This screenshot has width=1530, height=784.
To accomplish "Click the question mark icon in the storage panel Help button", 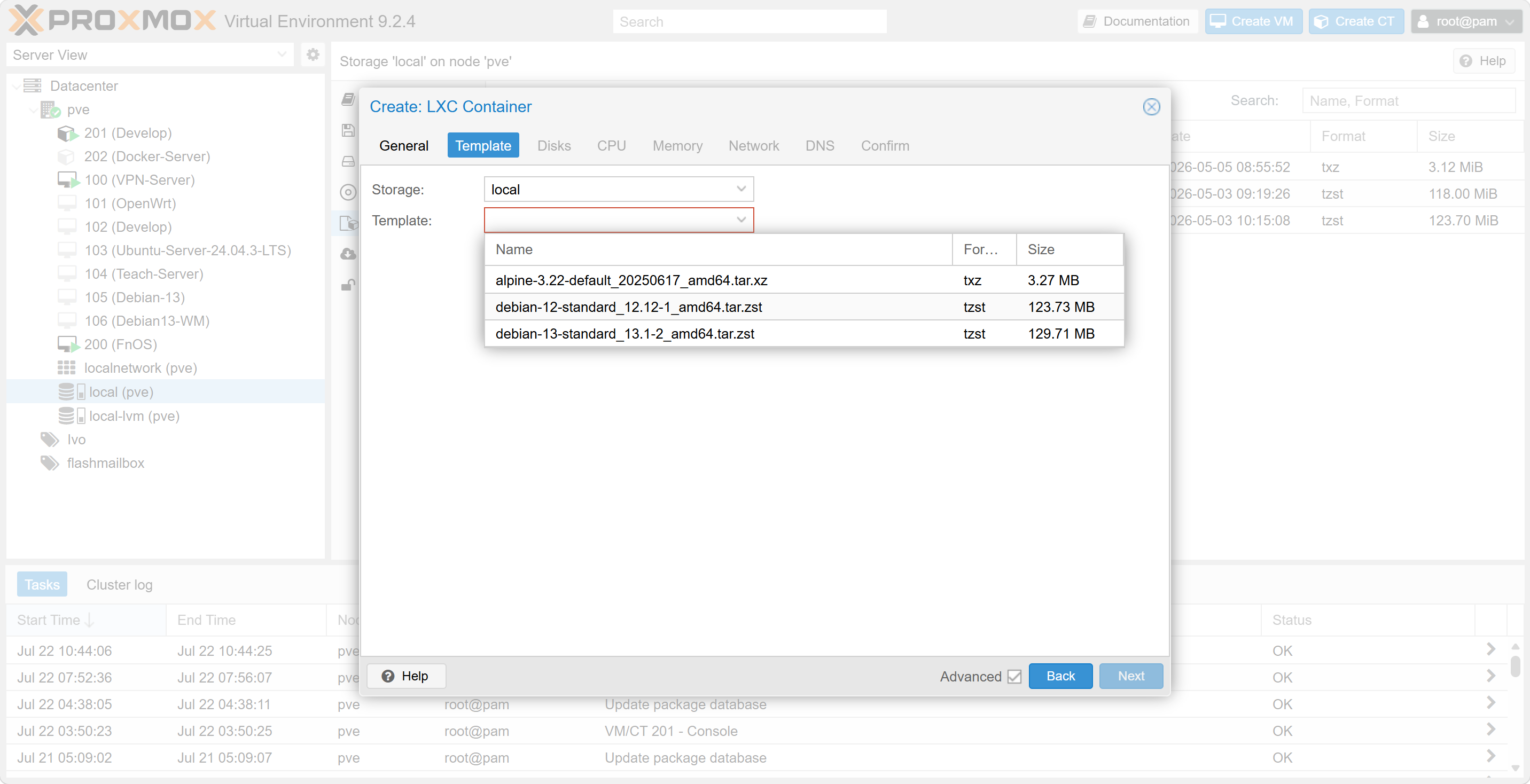I will (1465, 61).
